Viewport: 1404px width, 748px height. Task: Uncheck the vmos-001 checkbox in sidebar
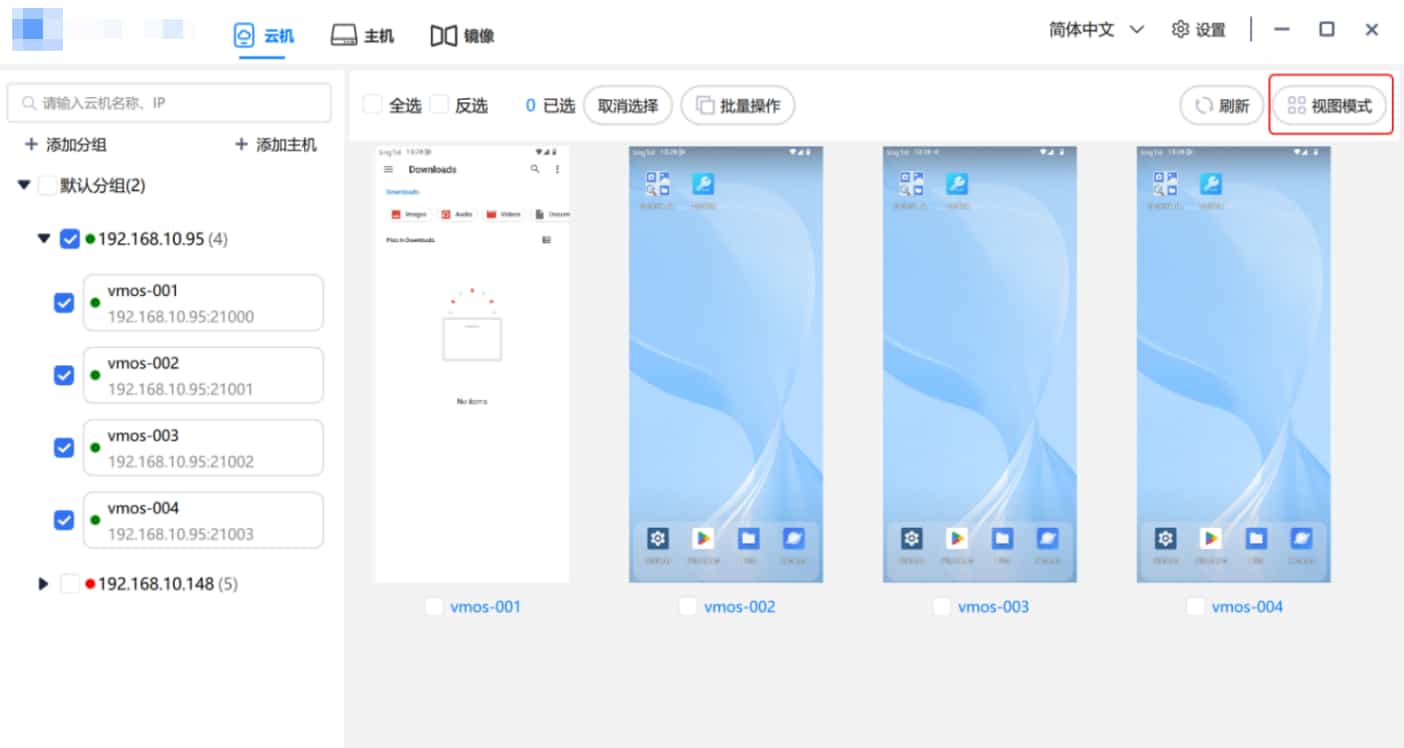tap(64, 303)
